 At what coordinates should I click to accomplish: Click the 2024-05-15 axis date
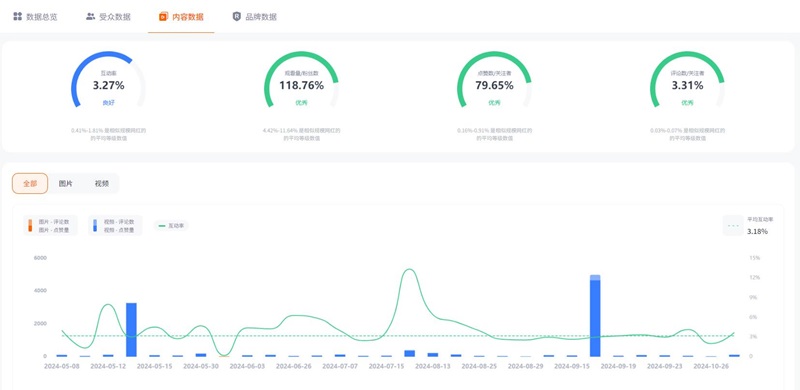[x=155, y=366]
